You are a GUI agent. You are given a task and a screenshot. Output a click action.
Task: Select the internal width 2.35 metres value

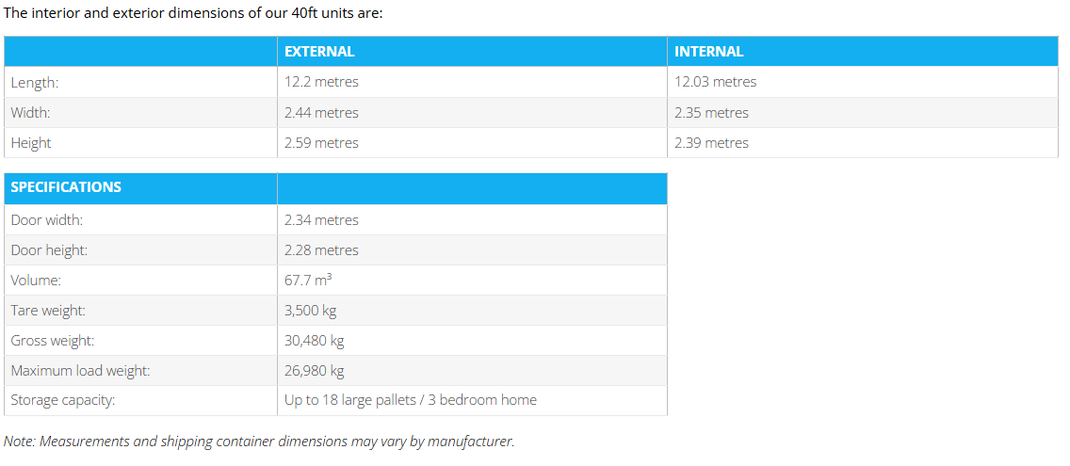pyautogui.click(x=711, y=113)
